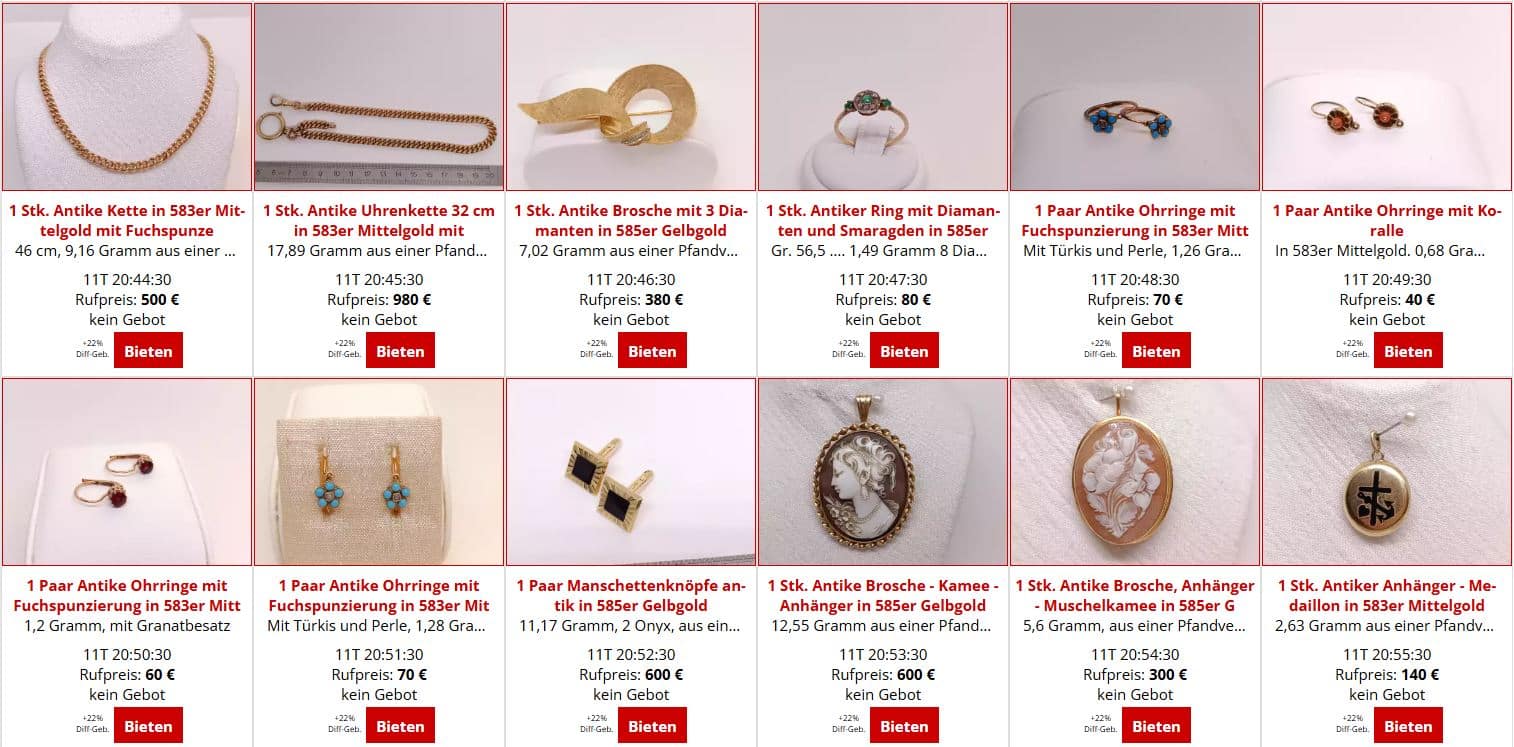Open the gold brooch with diamonds photo
Viewport: 1514px width, 747px height.
point(631,97)
